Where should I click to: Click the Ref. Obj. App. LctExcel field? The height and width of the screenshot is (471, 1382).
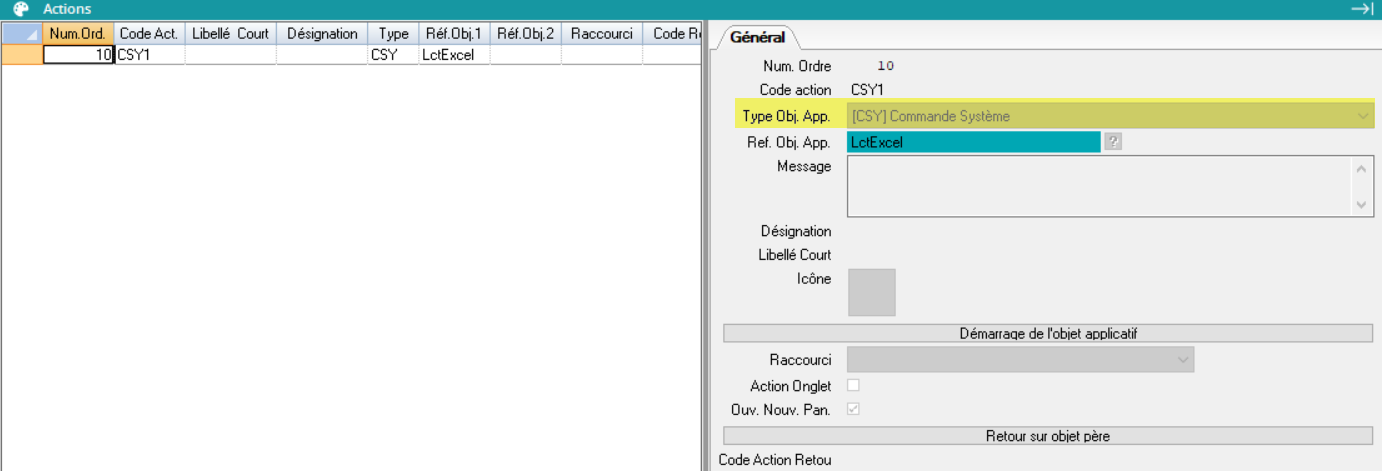(x=972, y=142)
